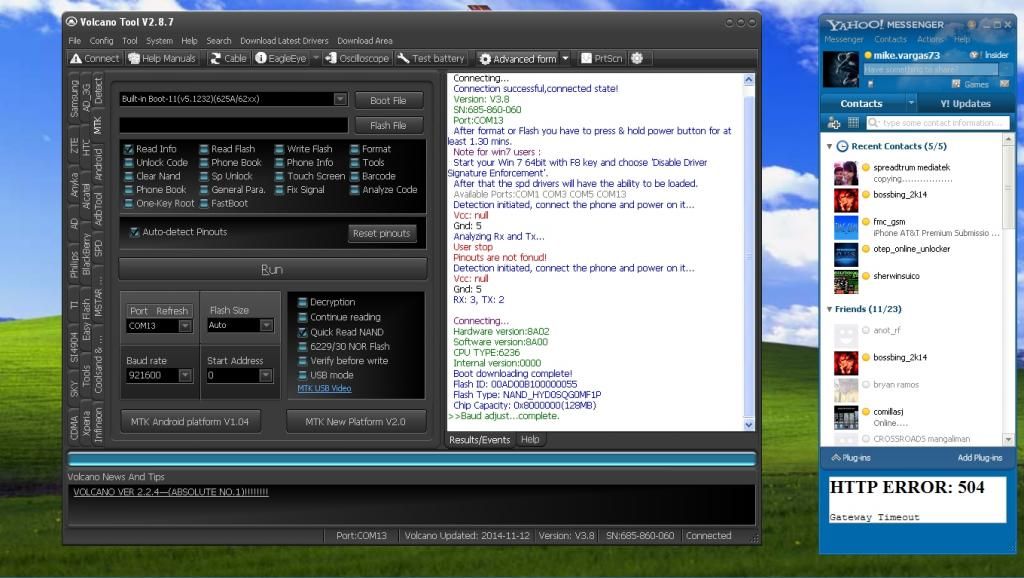Enable Verify before write checkbox

[x=302, y=361]
